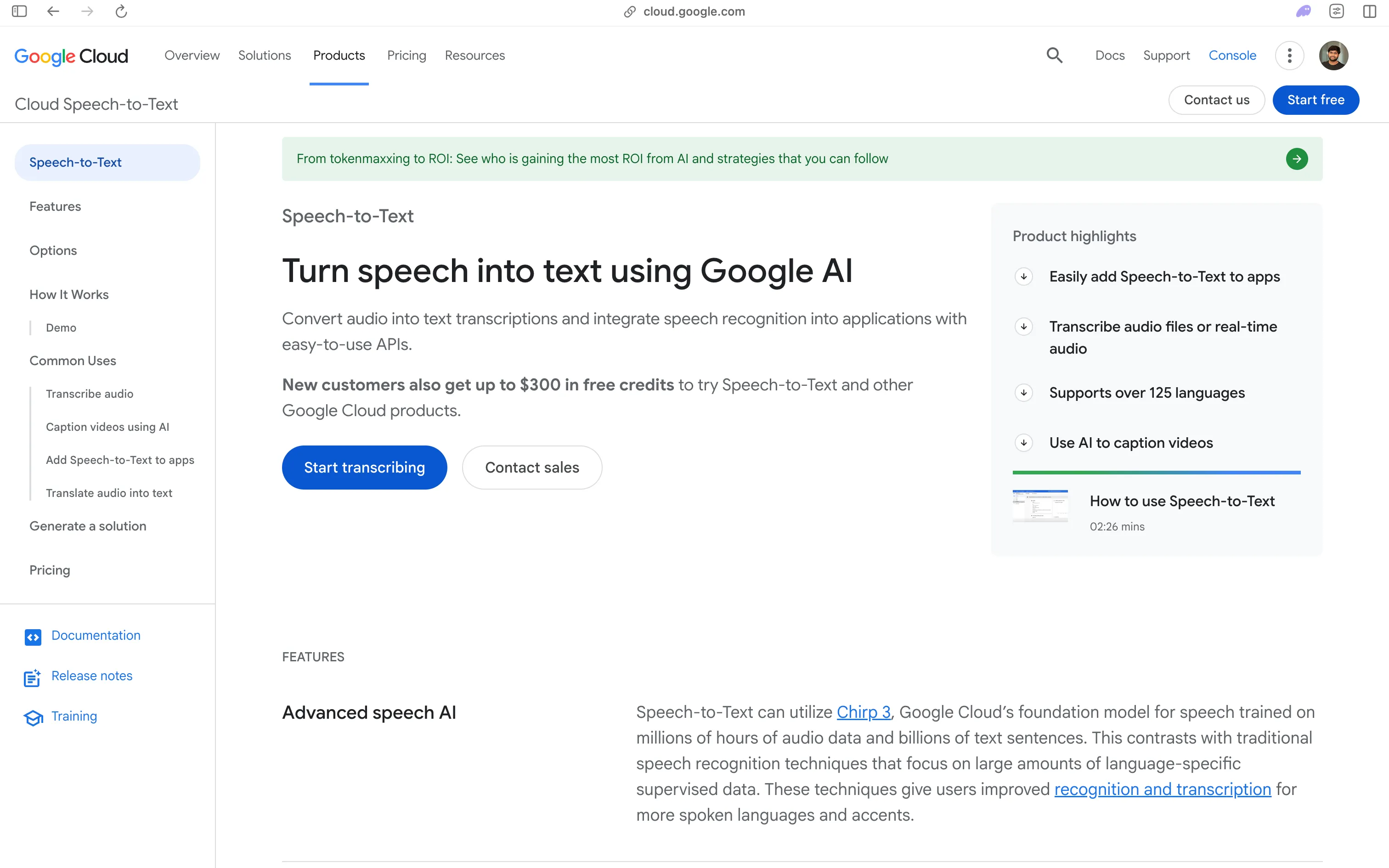Click the browser forward arrow

tap(87, 11)
